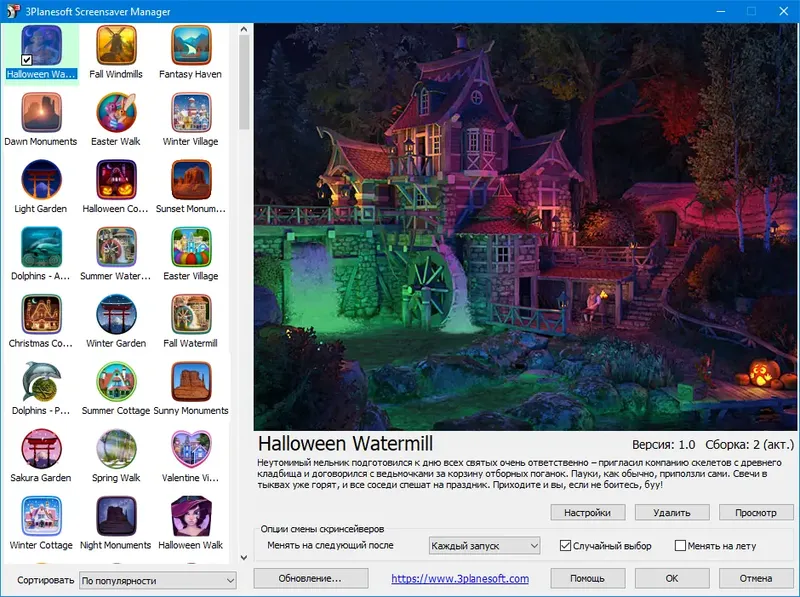The height and width of the screenshot is (597, 800).
Task: Select the Summer Cottage screensaver icon
Action: [x=116, y=382]
